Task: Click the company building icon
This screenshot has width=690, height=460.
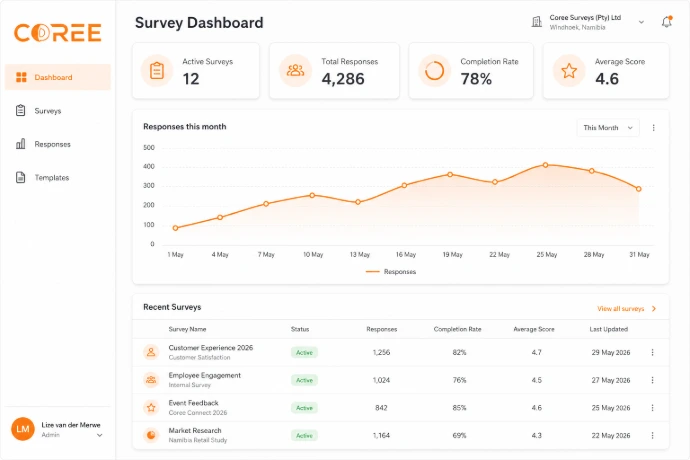Action: (536, 22)
